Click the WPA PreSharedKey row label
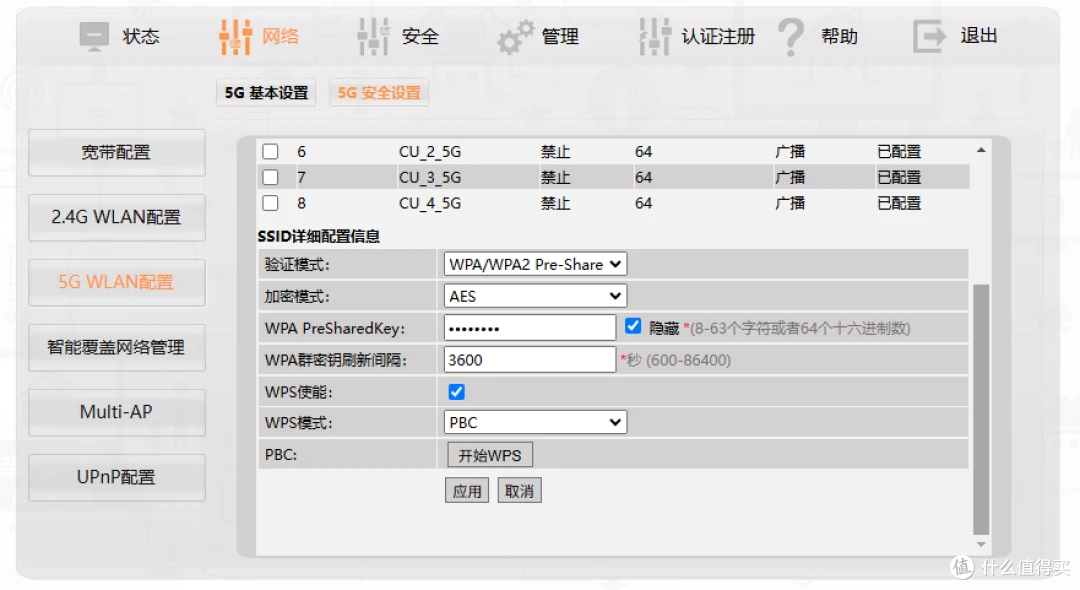Viewport: 1080px width, 590px height. point(335,328)
